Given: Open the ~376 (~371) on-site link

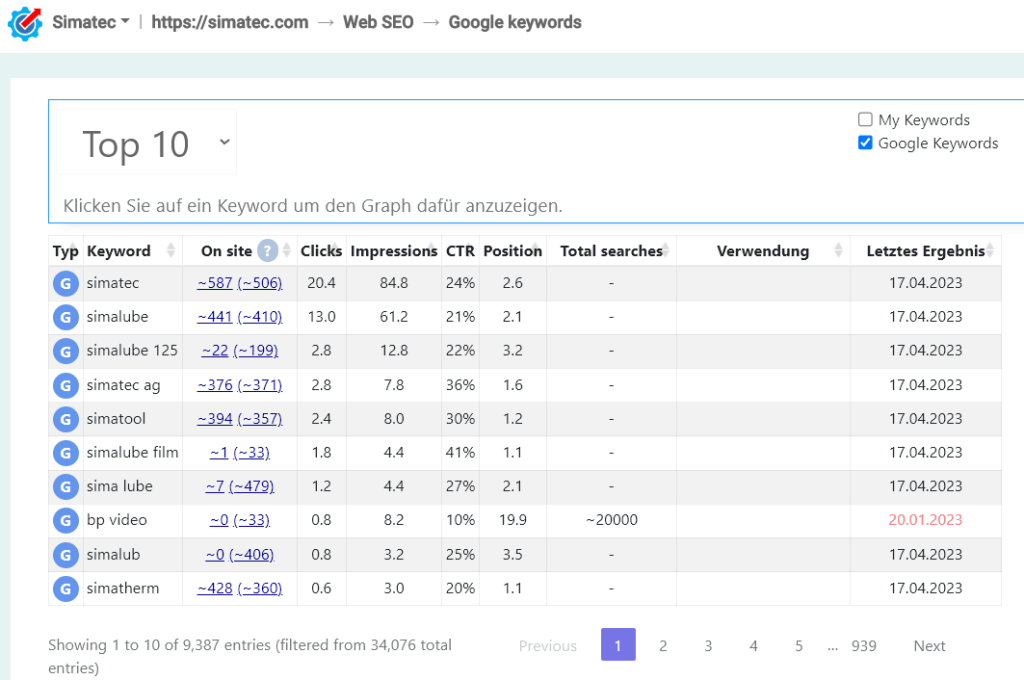Looking at the screenshot, I should click(240, 385).
